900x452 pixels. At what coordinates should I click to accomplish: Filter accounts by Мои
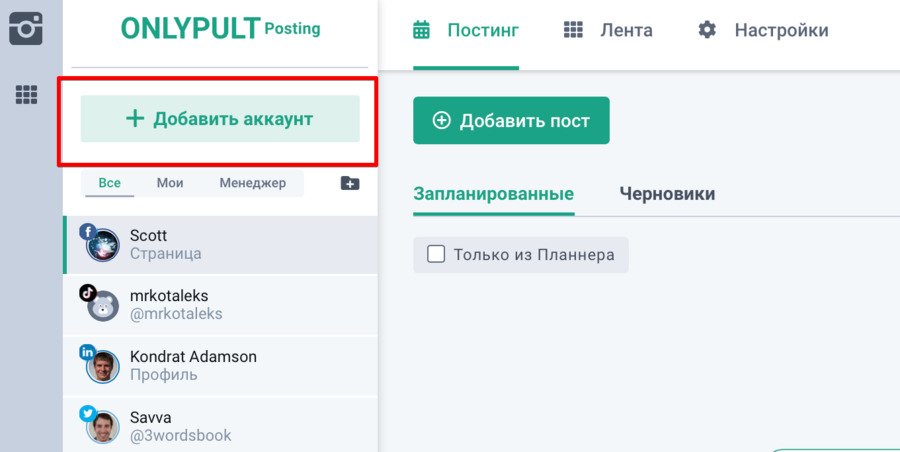click(170, 183)
